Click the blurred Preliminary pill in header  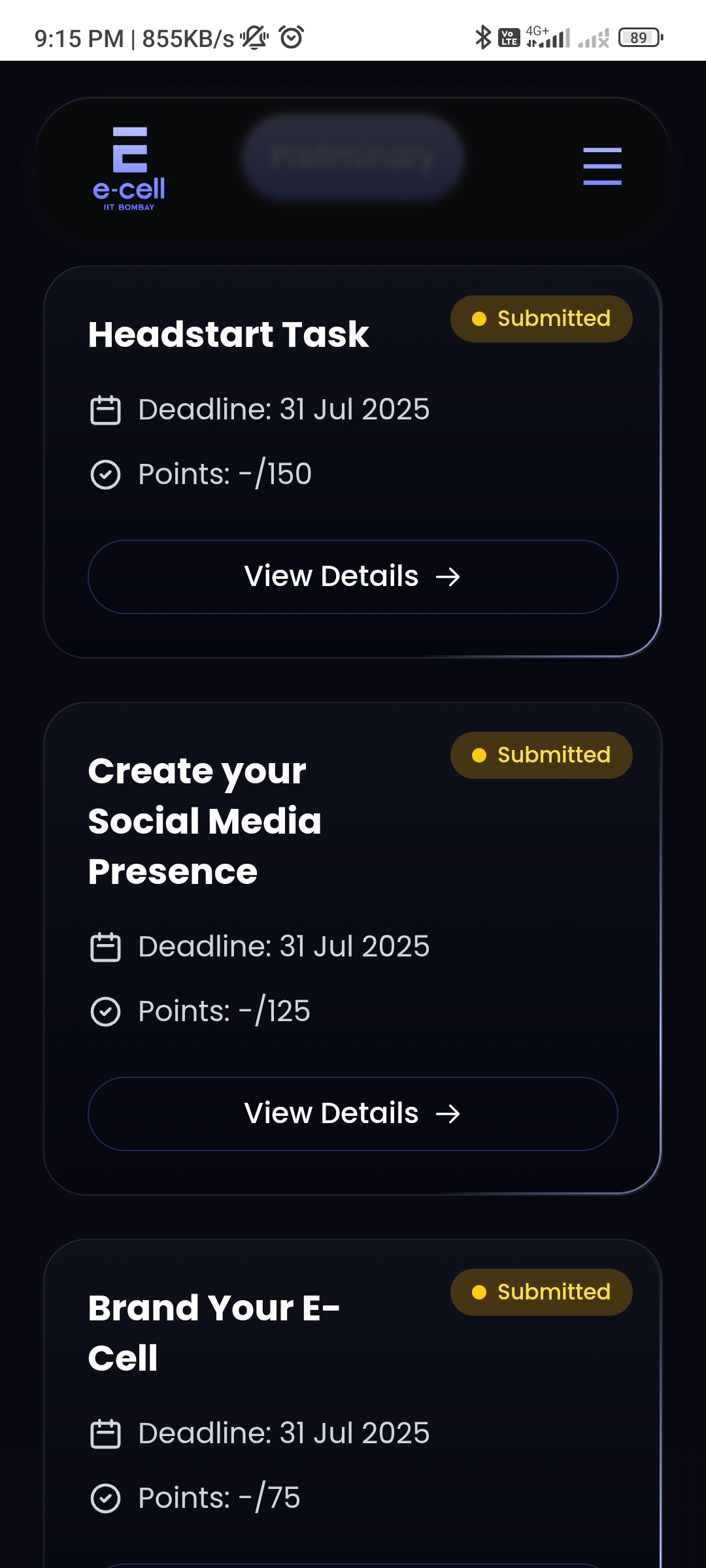pyautogui.click(x=353, y=157)
